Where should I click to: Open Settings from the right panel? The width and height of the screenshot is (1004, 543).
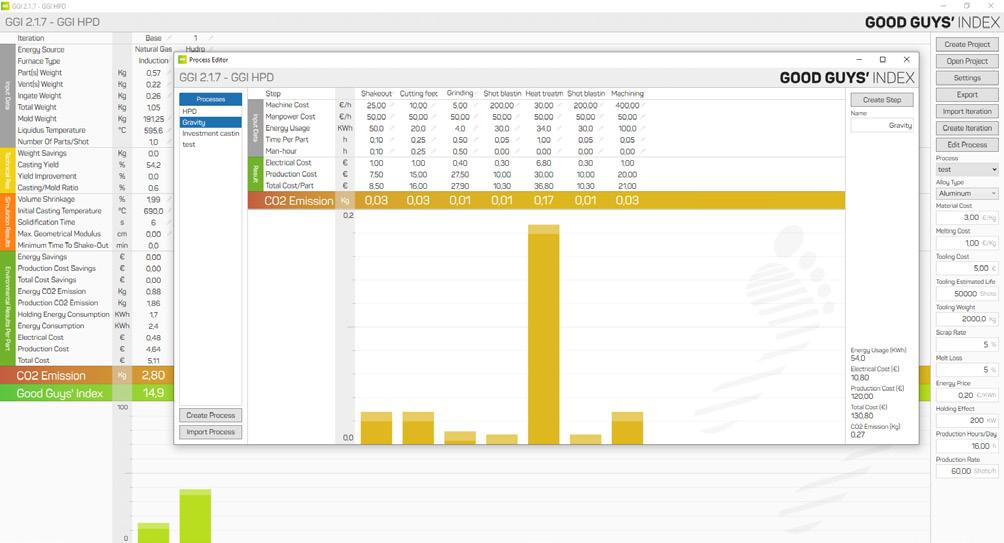tap(967, 77)
